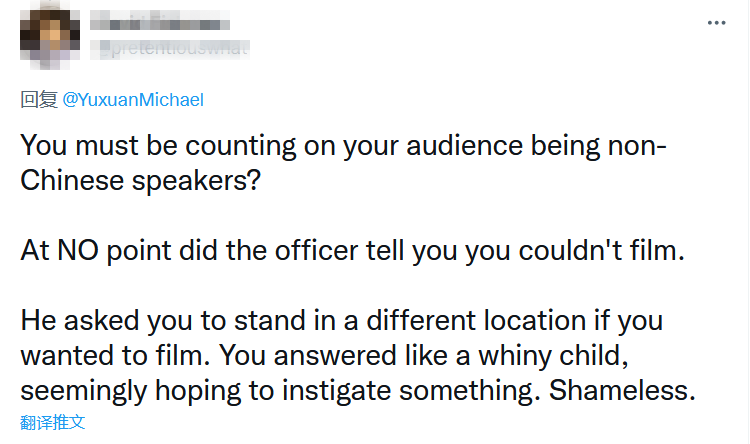Click the phrase "whiny child" in the tweet
The height and width of the screenshot is (444, 750).
(x=554, y=356)
